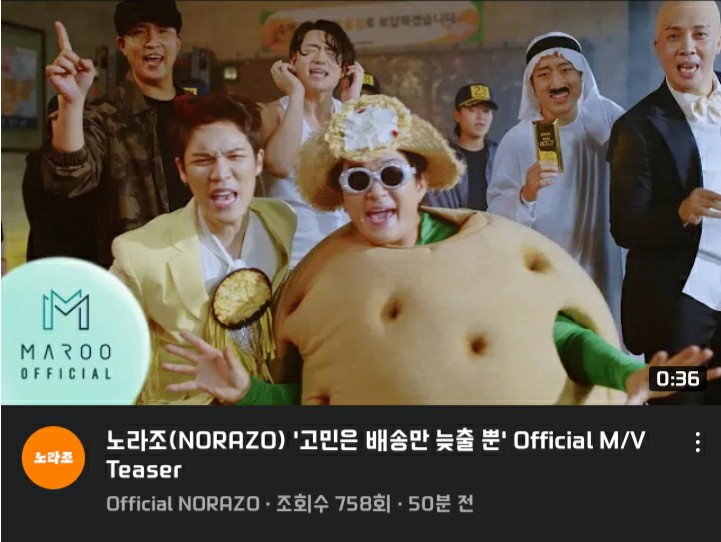Go to the Official NORAZO channel name
This screenshot has height=542, width=721.
tap(183, 504)
